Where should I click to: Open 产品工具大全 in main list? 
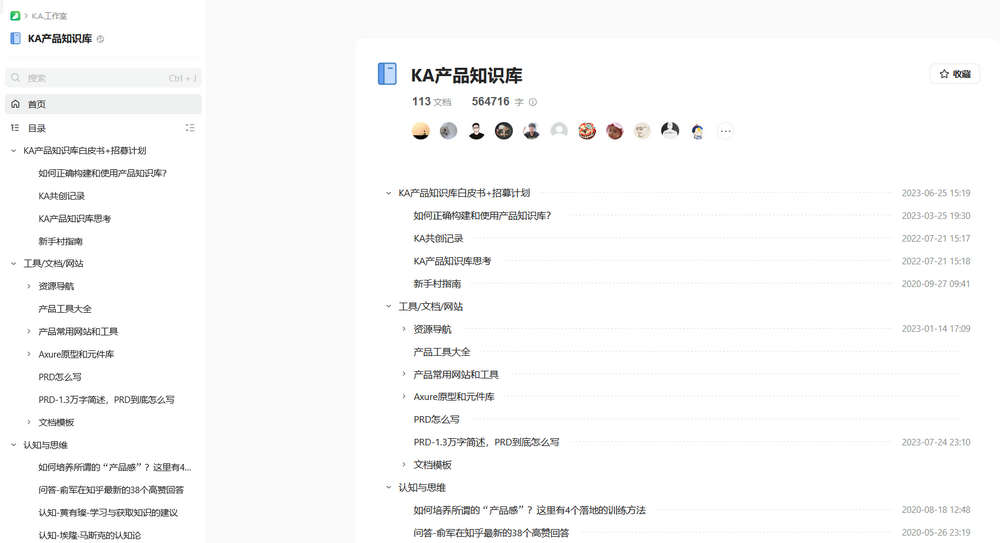pyautogui.click(x=441, y=352)
